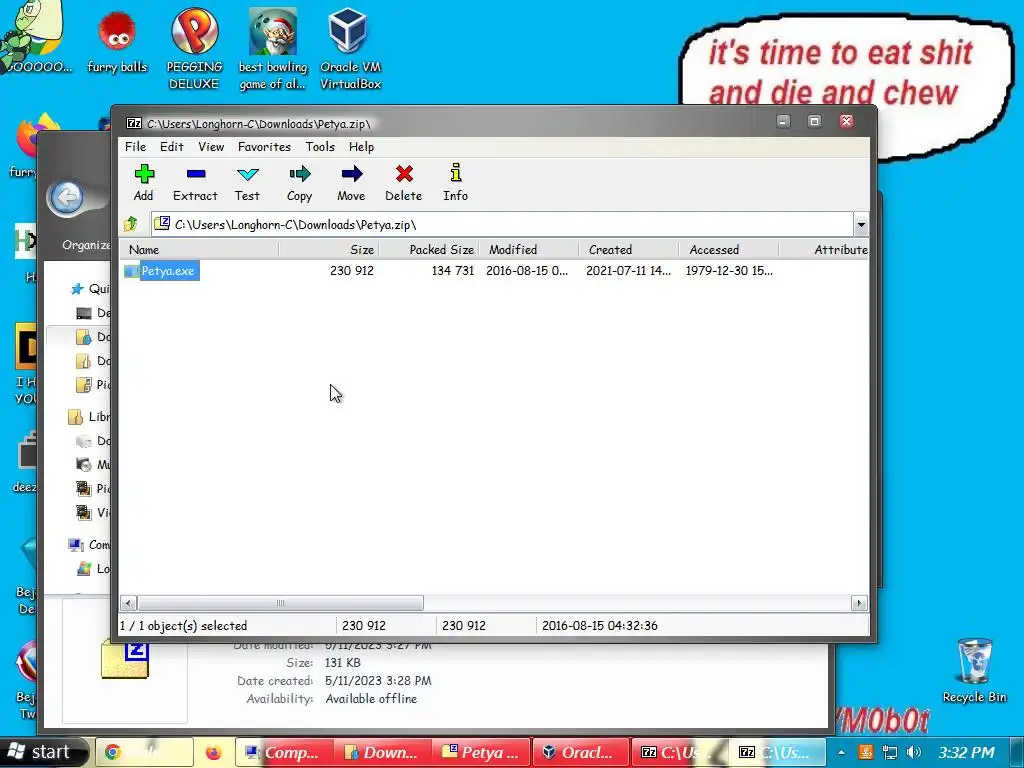Open the Favorites menu
This screenshot has width=1024, height=768.
[264, 147]
